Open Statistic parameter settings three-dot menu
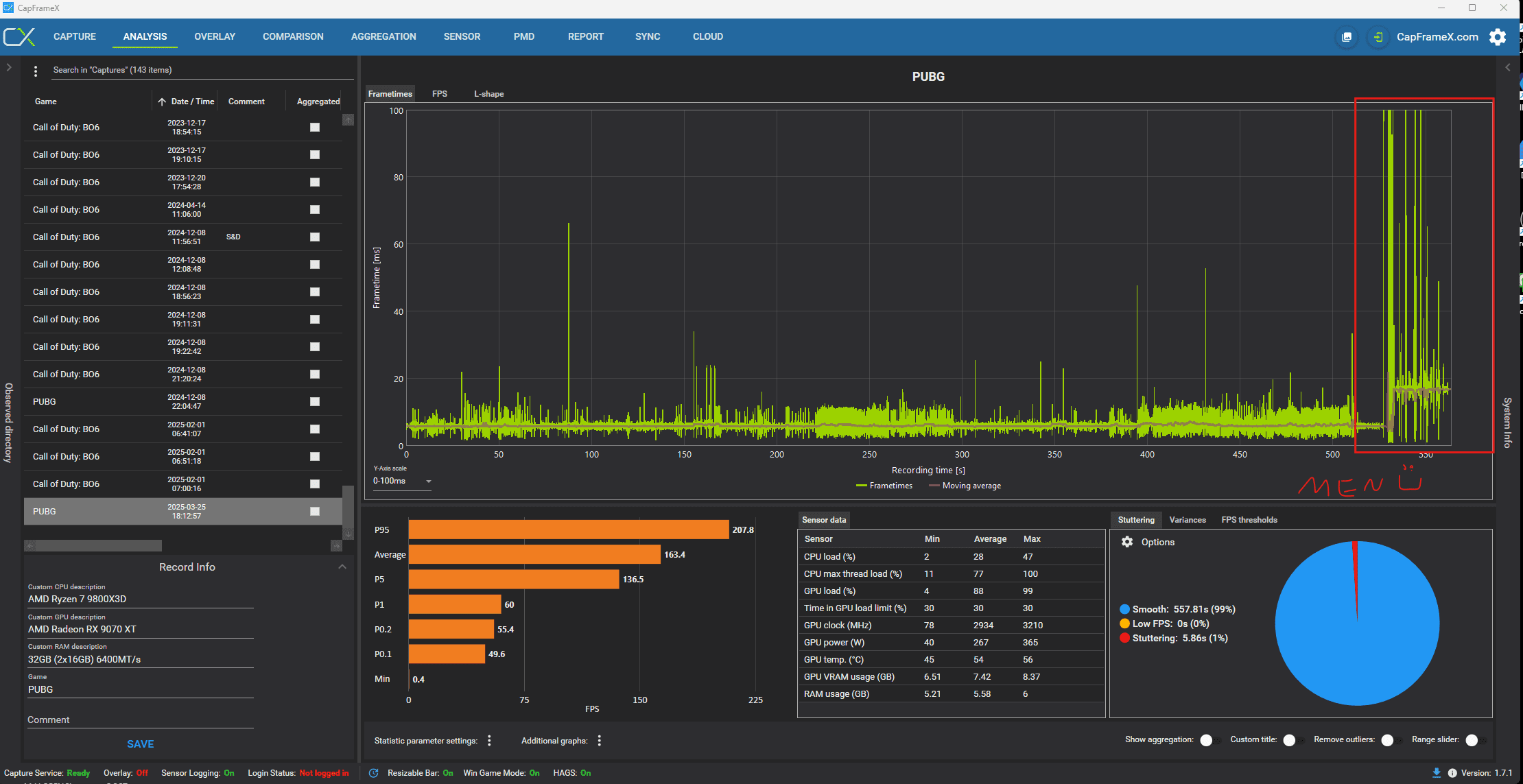This screenshot has height=784, width=1523. tap(489, 740)
